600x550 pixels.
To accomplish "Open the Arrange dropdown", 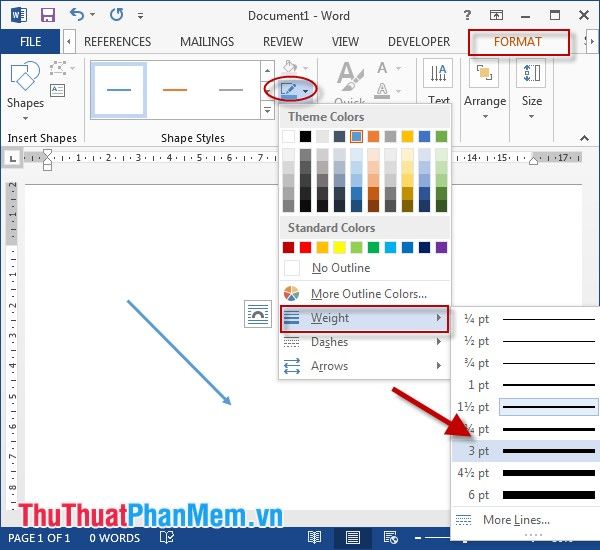I will click(485, 90).
